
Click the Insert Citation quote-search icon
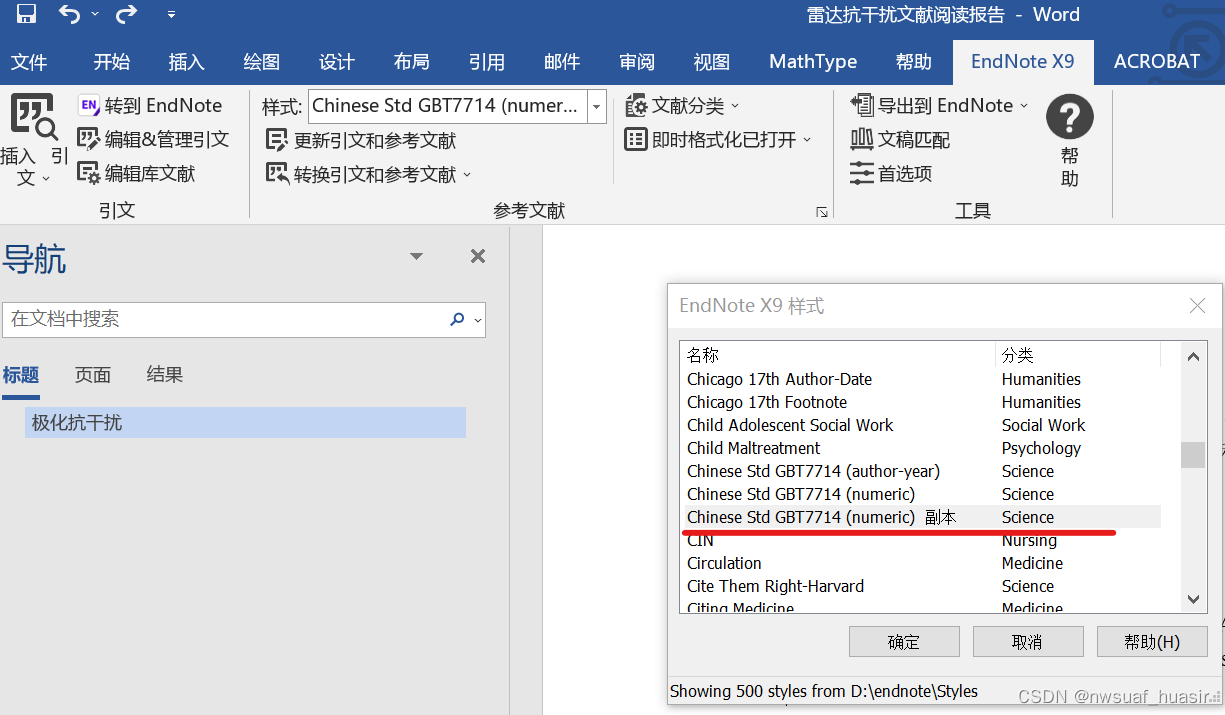[x=33, y=116]
